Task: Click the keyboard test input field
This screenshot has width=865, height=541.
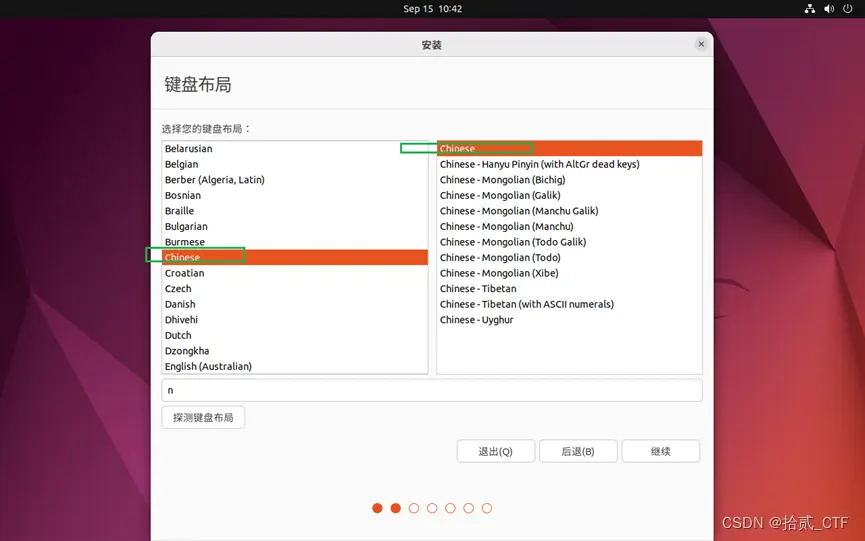Action: 432,390
